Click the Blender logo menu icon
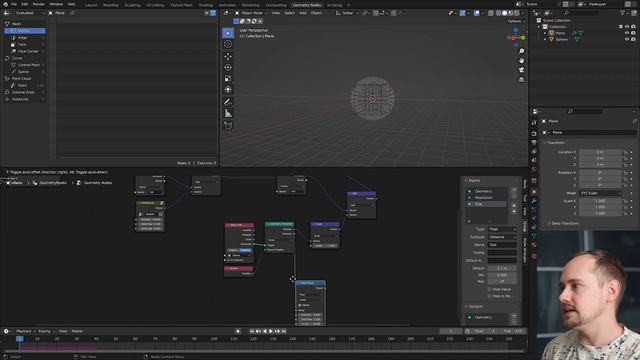The image size is (640, 360). tap(5, 4)
